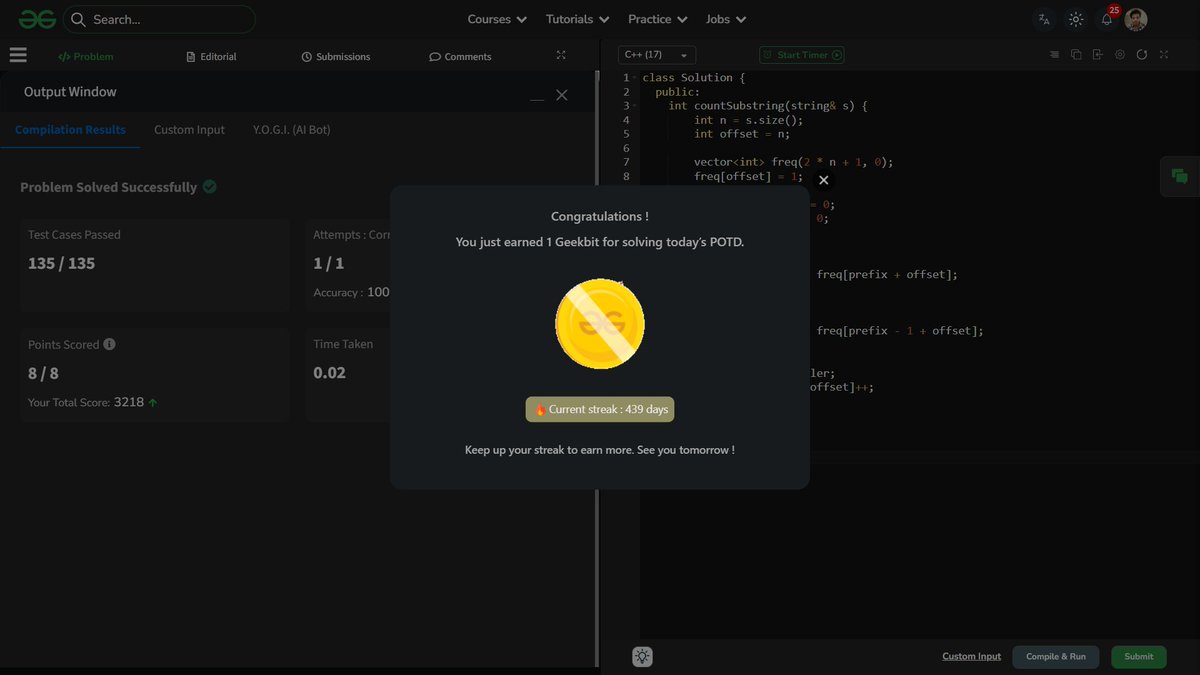Click 'See you tomorrow' message text
Screen dimensions: 1200x675
pyautogui.click(x=685, y=450)
